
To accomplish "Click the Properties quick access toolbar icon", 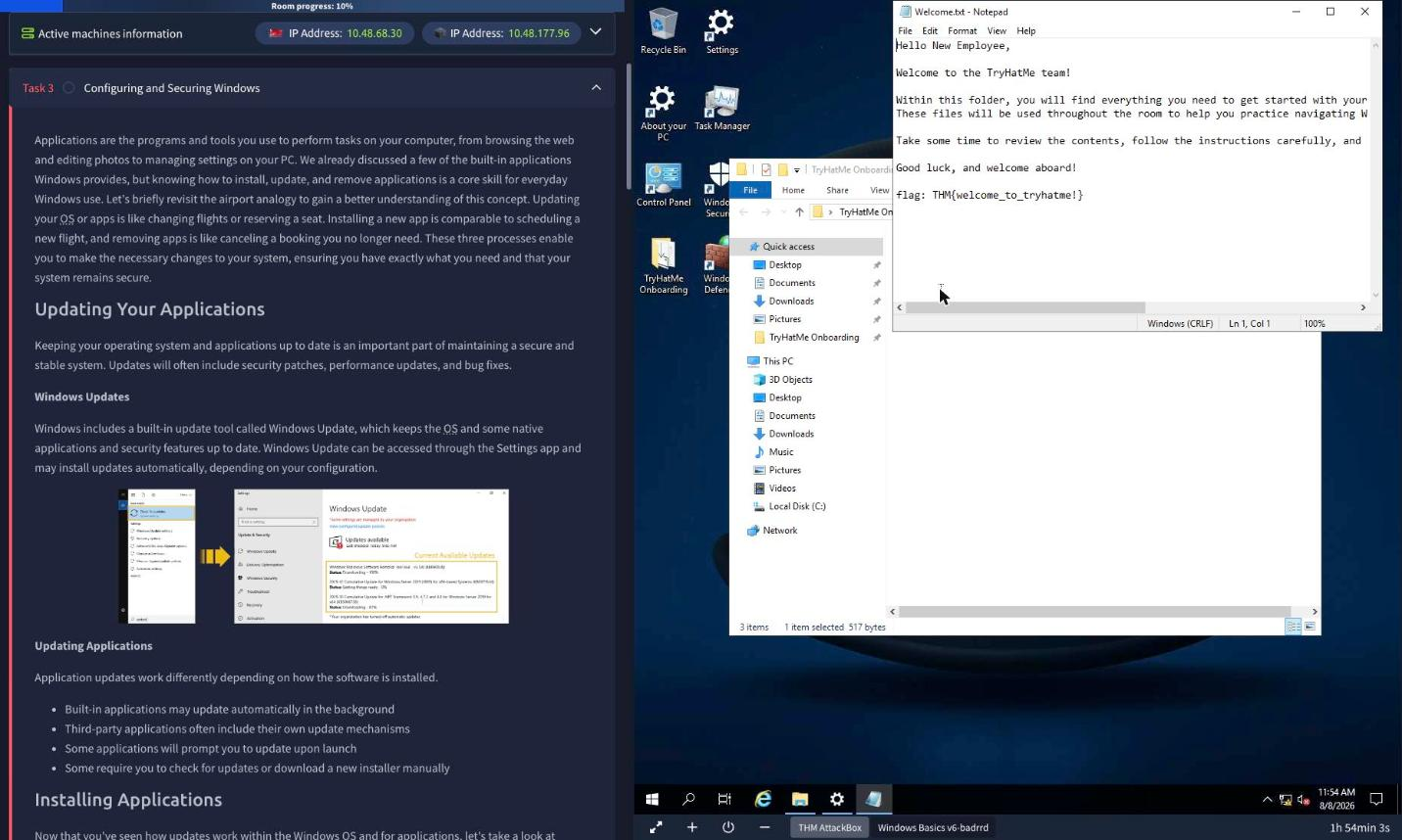I will click(x=766, y=169).
